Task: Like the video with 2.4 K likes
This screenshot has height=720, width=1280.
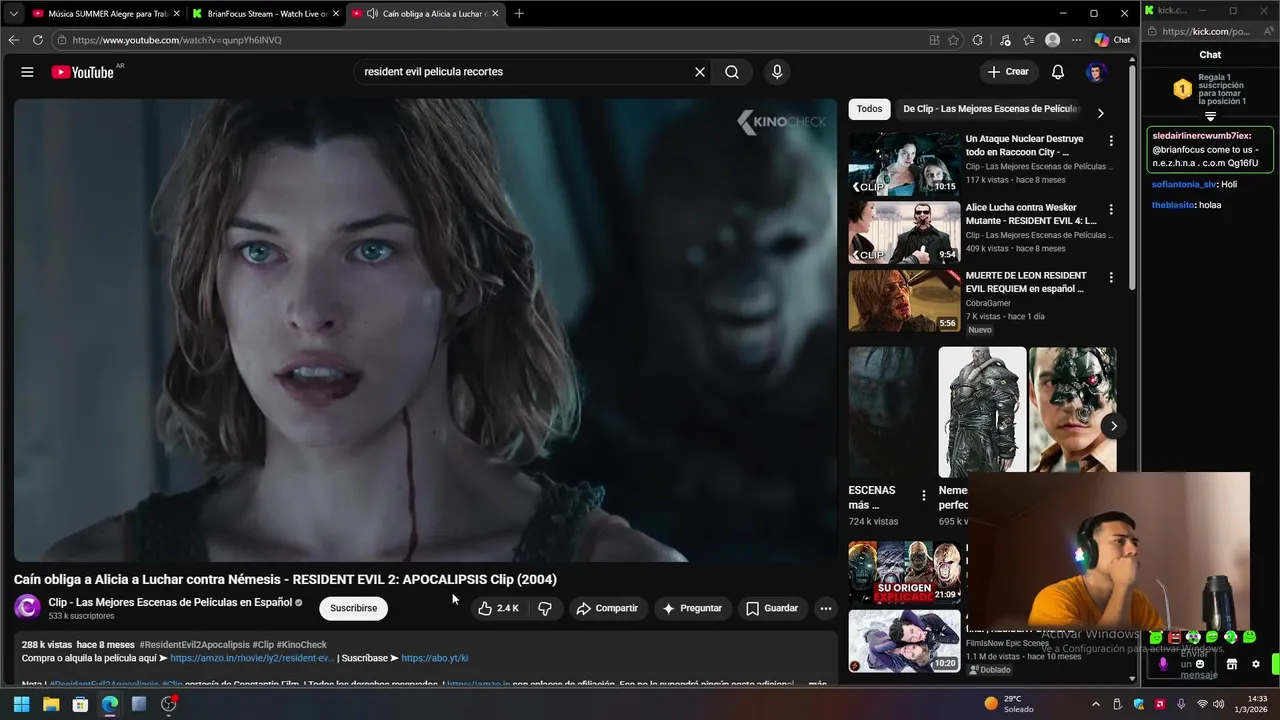Action: (x=498, y=608)
